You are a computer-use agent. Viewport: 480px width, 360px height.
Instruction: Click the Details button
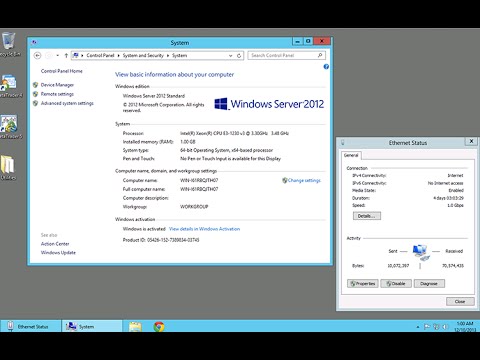point(367,216)
